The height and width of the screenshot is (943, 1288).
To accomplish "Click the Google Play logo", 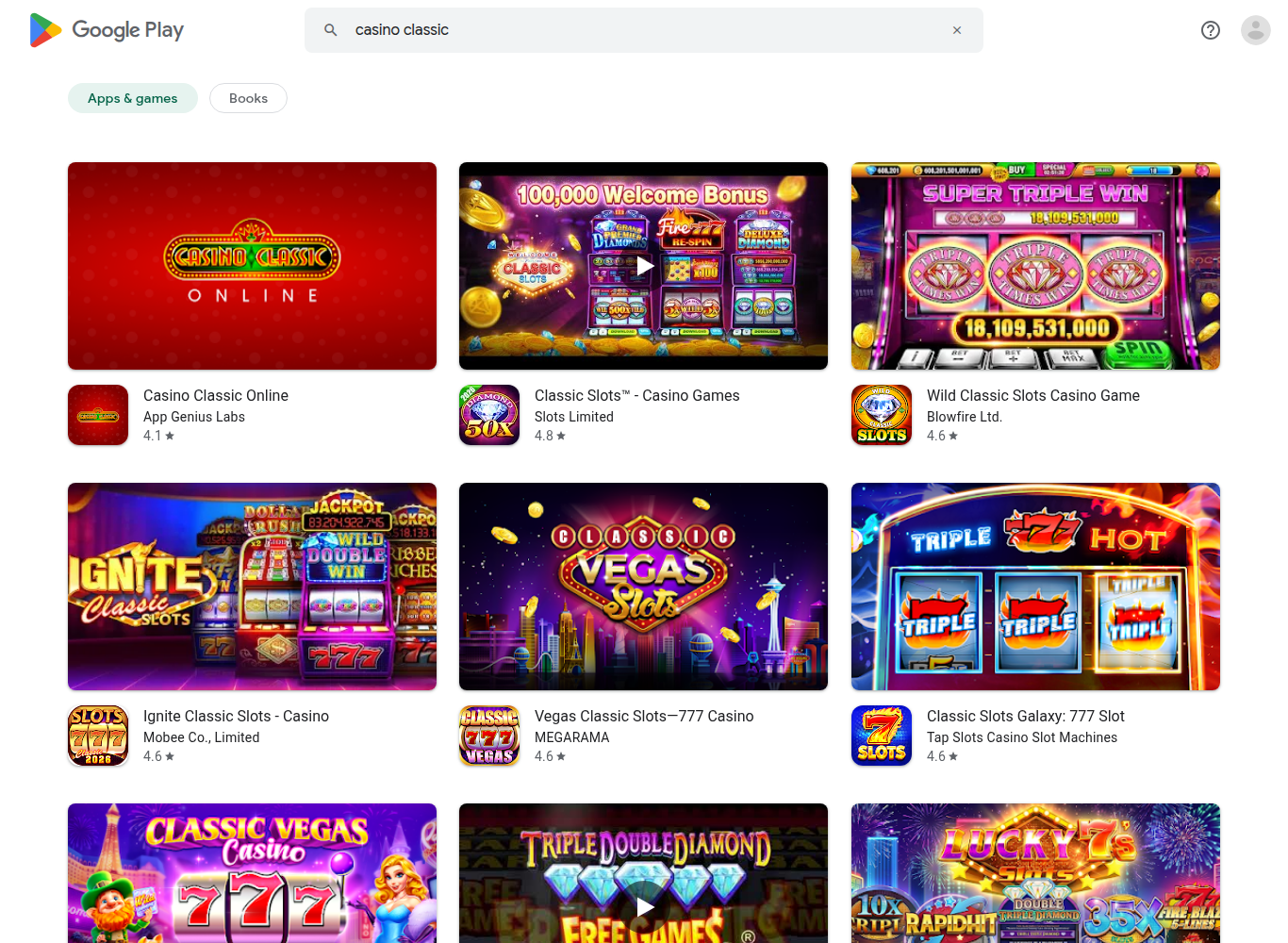I will pos(107,30).
